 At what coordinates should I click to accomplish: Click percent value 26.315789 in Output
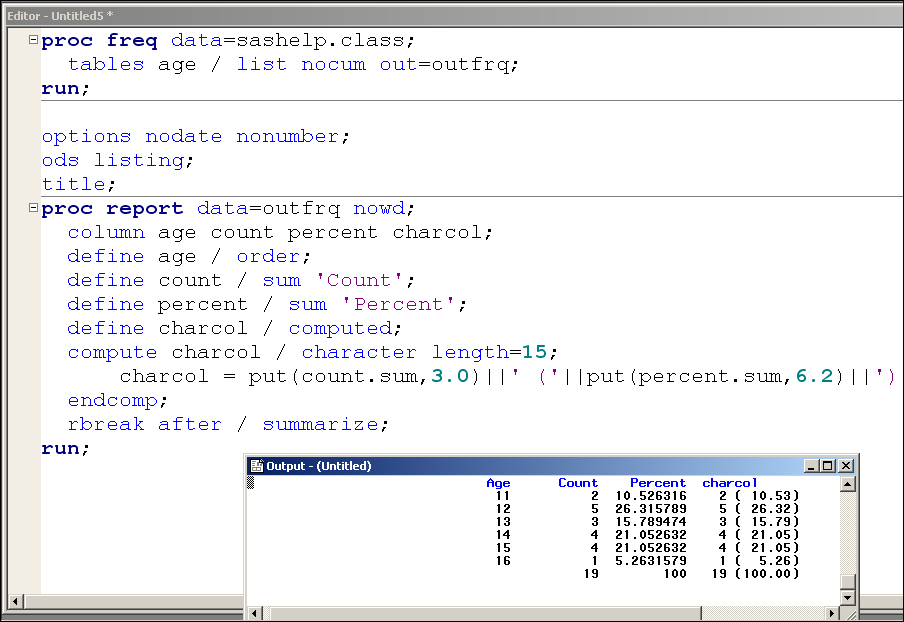[x=651, y=509]
